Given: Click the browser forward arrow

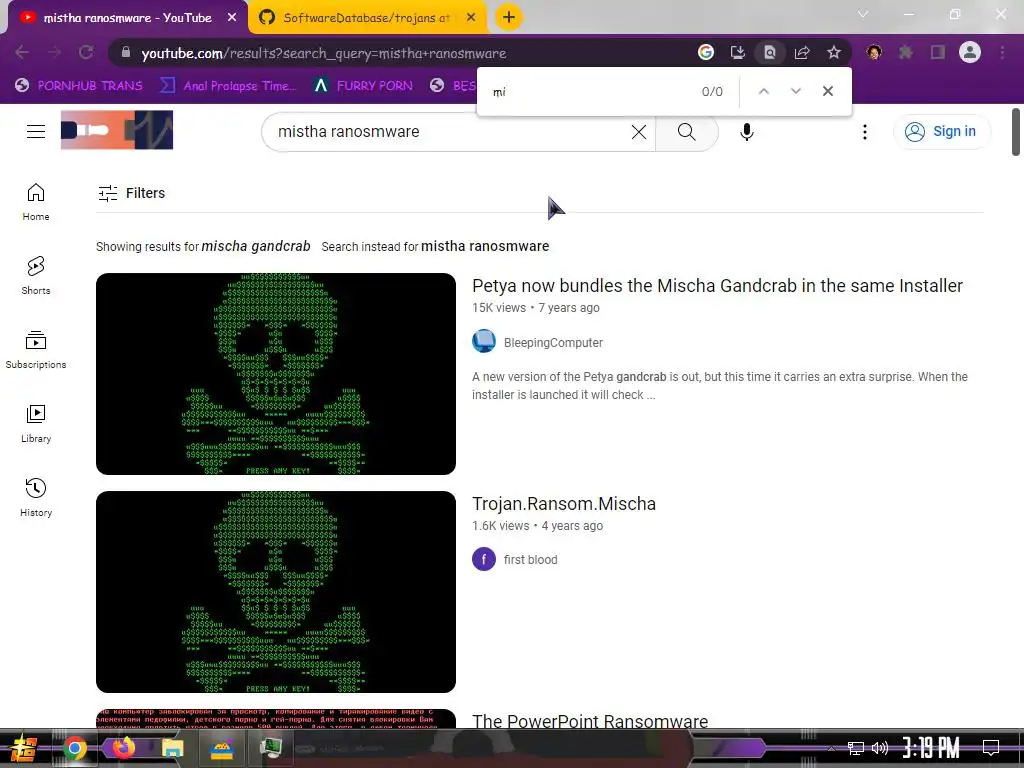Looking at the screenshot, I should coord(54,53).
